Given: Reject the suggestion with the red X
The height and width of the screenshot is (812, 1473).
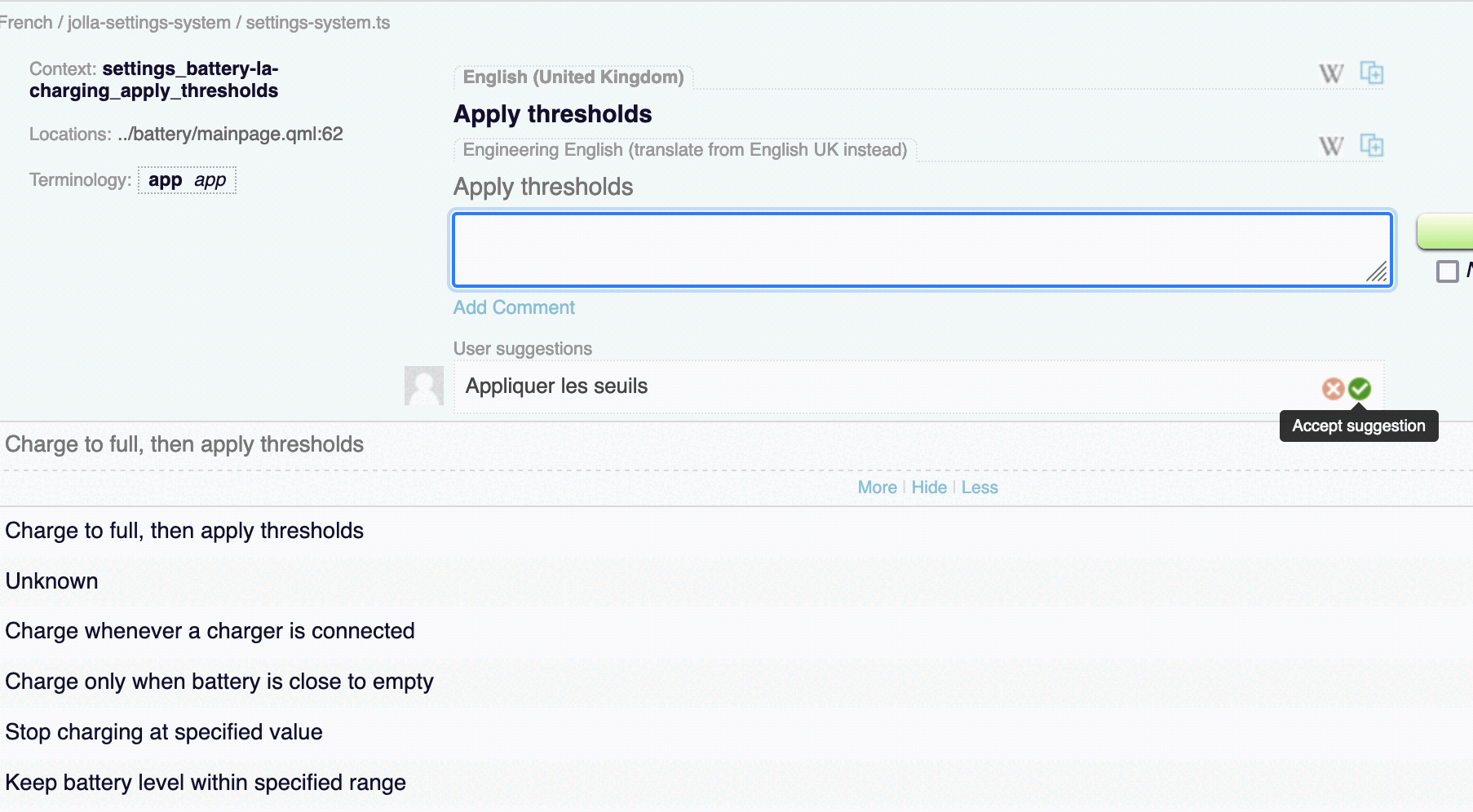Looking at the screenshot, I should 1333,389.
